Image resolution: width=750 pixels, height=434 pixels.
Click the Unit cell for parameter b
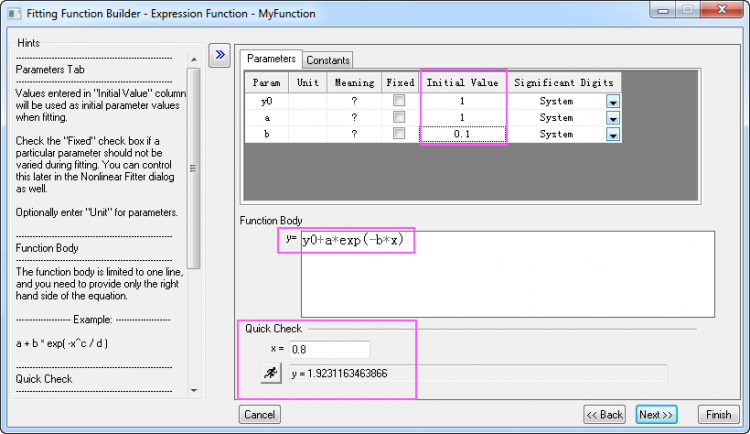(x=308, y=134)
